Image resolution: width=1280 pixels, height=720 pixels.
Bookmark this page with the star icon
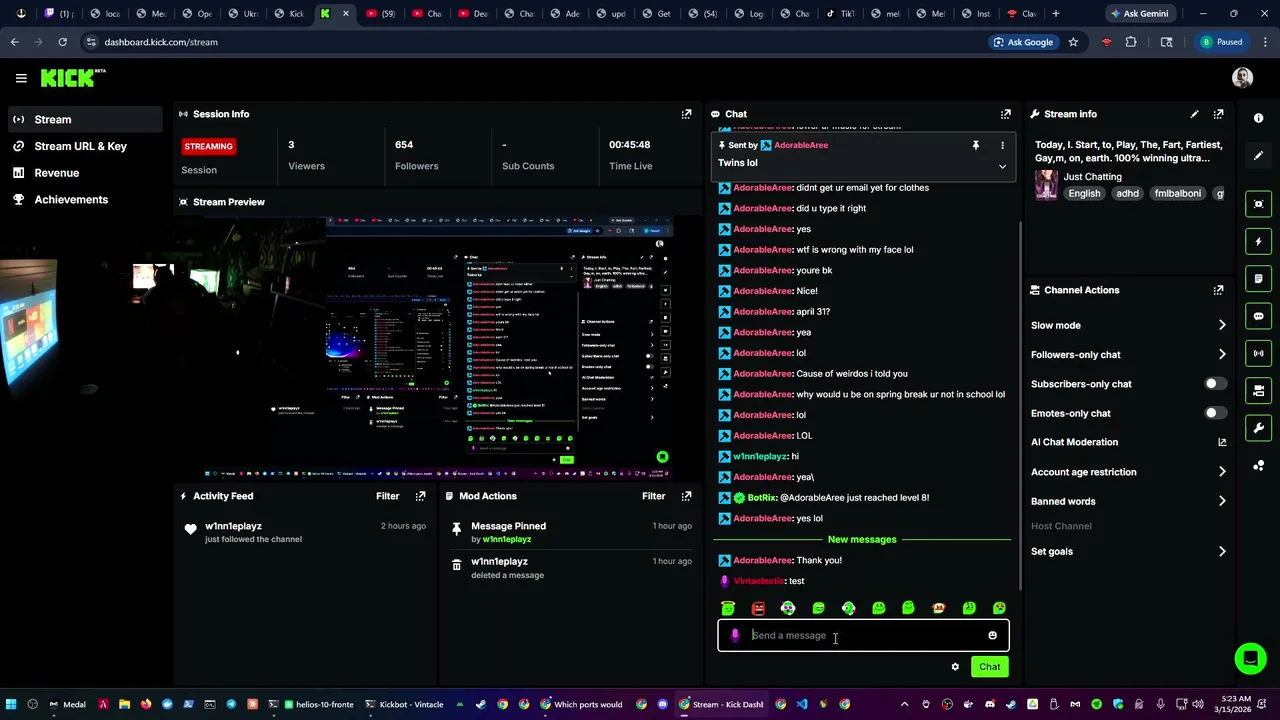coord(1073,42)
